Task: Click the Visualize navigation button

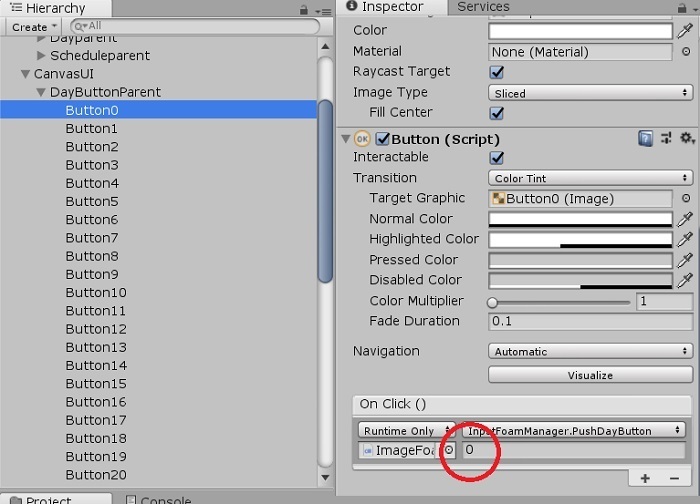Action: (x=590, y=375)
